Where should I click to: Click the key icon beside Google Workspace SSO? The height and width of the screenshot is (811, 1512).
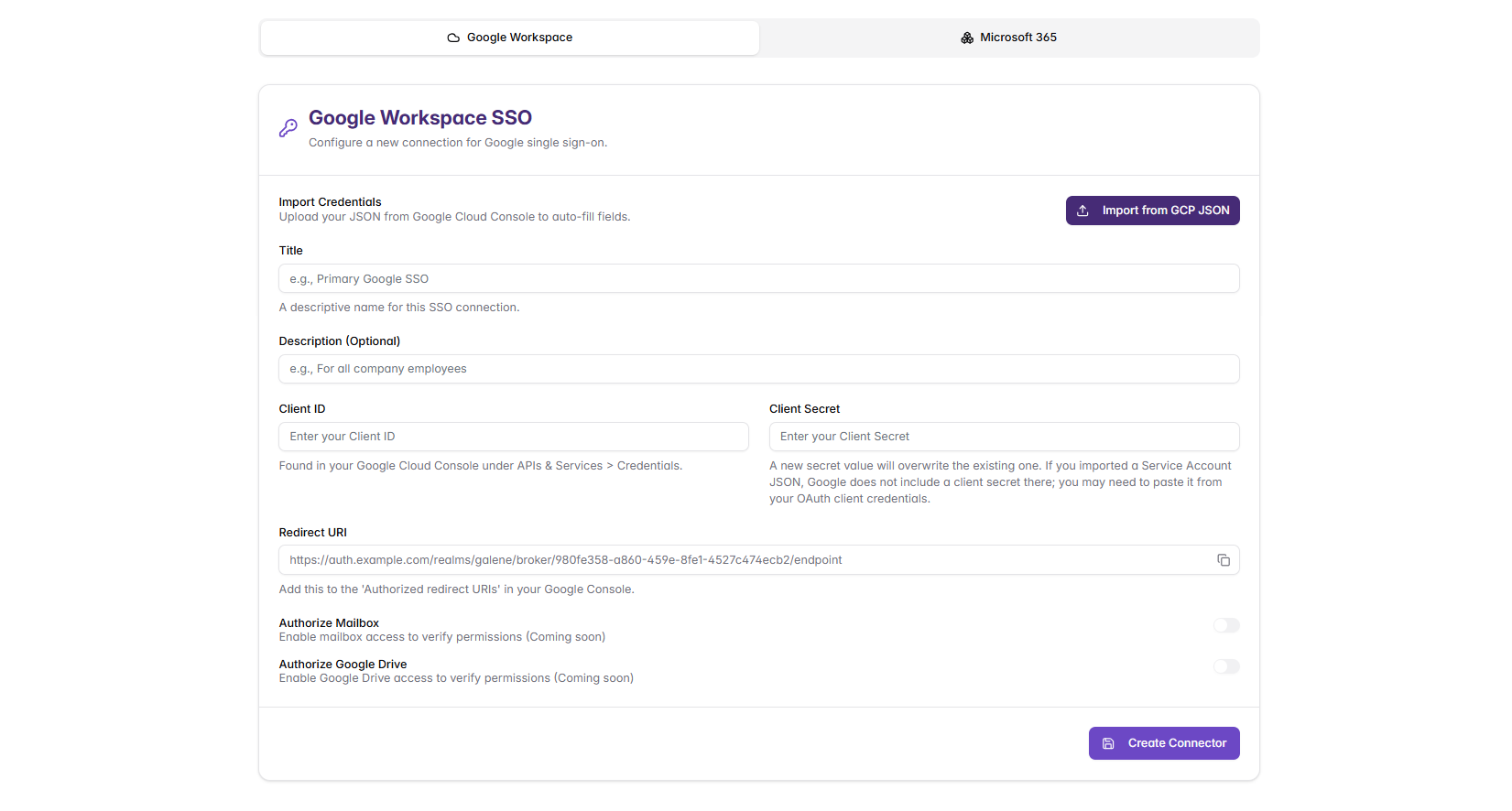click(288, 128)
